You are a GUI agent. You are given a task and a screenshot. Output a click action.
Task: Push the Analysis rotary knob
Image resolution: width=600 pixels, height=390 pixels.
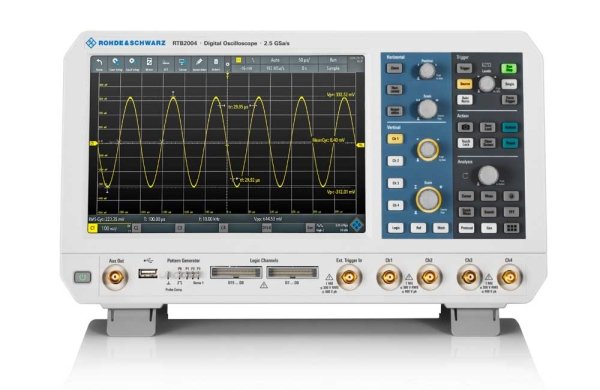click(x=488, y=176)
